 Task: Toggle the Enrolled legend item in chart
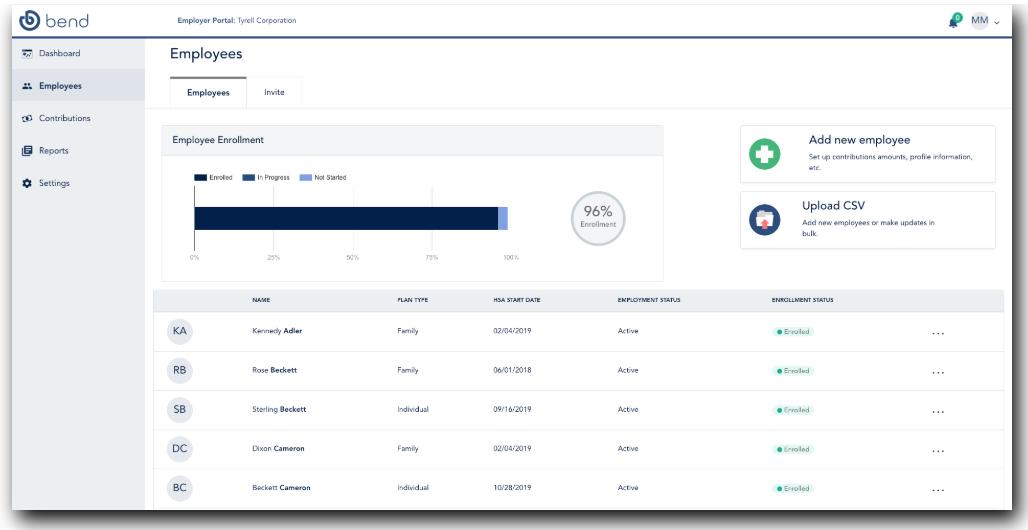coord(213,178)
